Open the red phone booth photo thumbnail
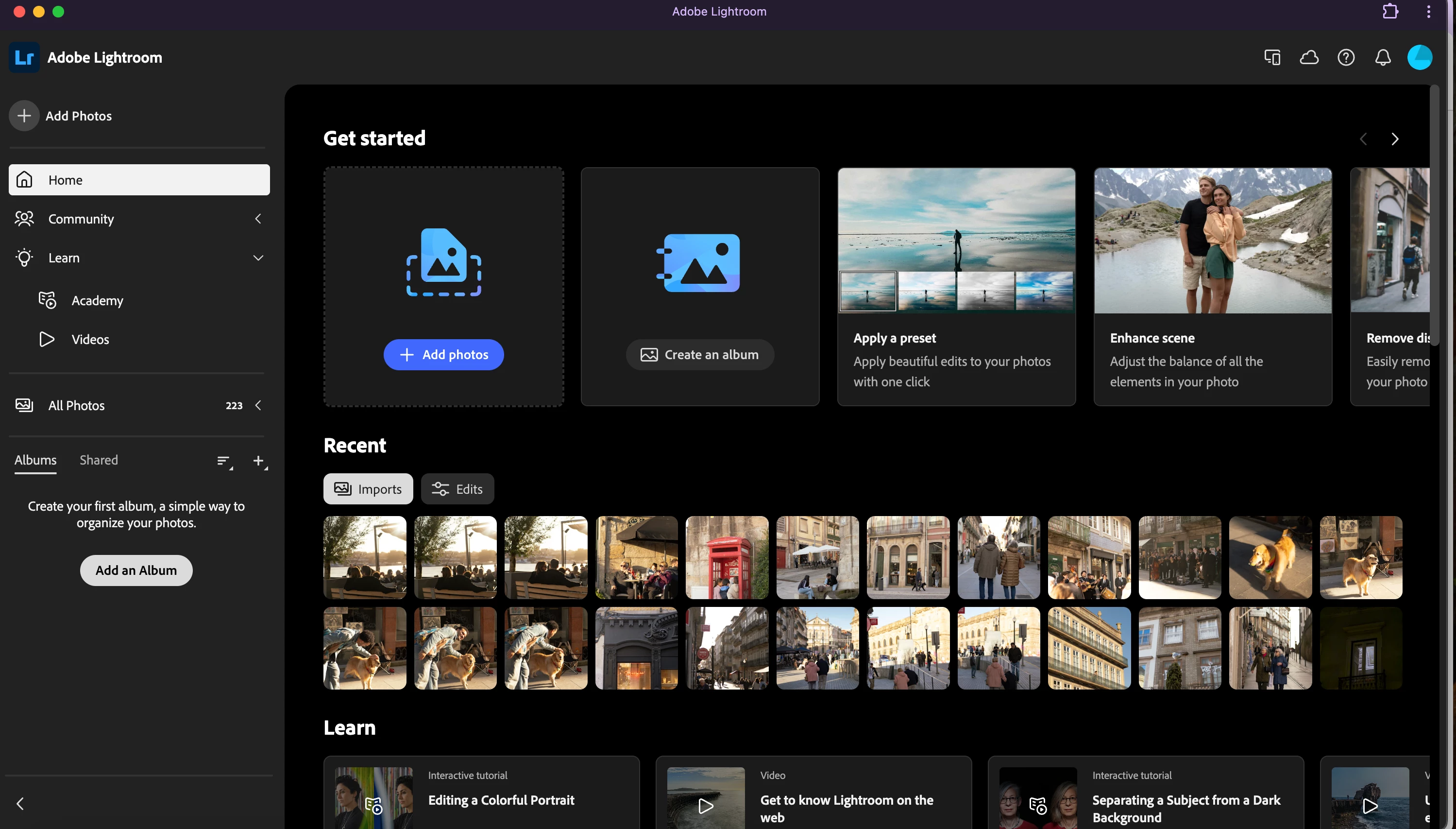 [727, 557]
